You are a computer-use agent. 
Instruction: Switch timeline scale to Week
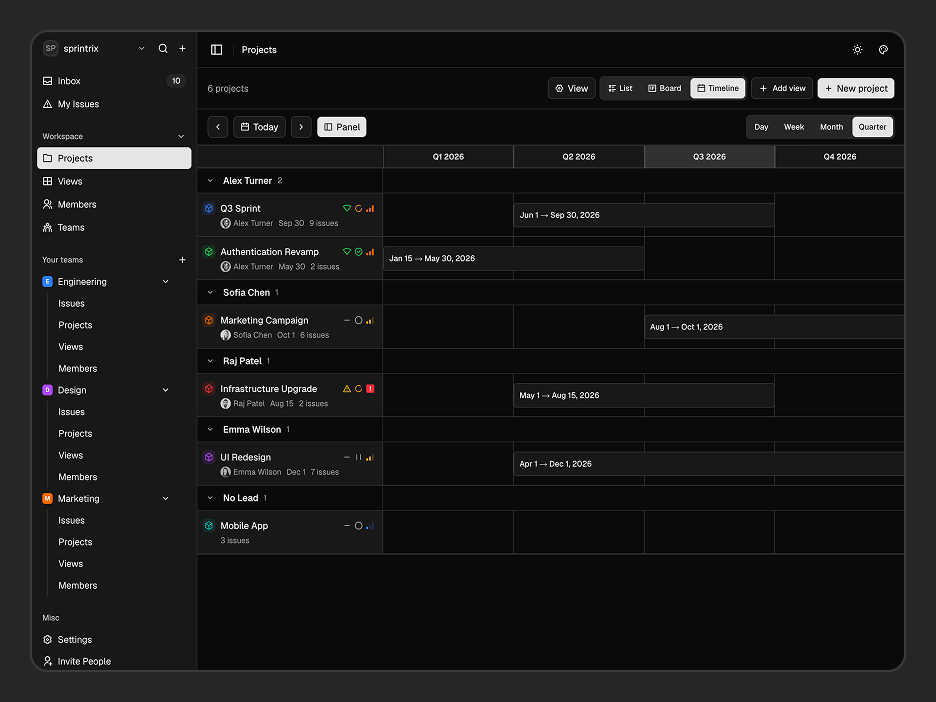tap(794, 127)
